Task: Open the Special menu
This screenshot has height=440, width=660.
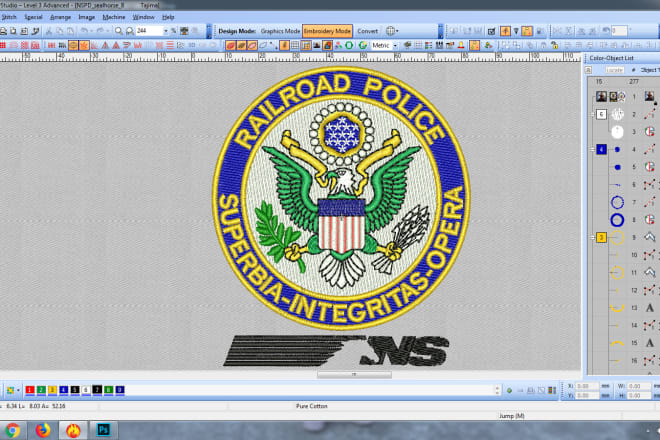Action: [33, 17]
